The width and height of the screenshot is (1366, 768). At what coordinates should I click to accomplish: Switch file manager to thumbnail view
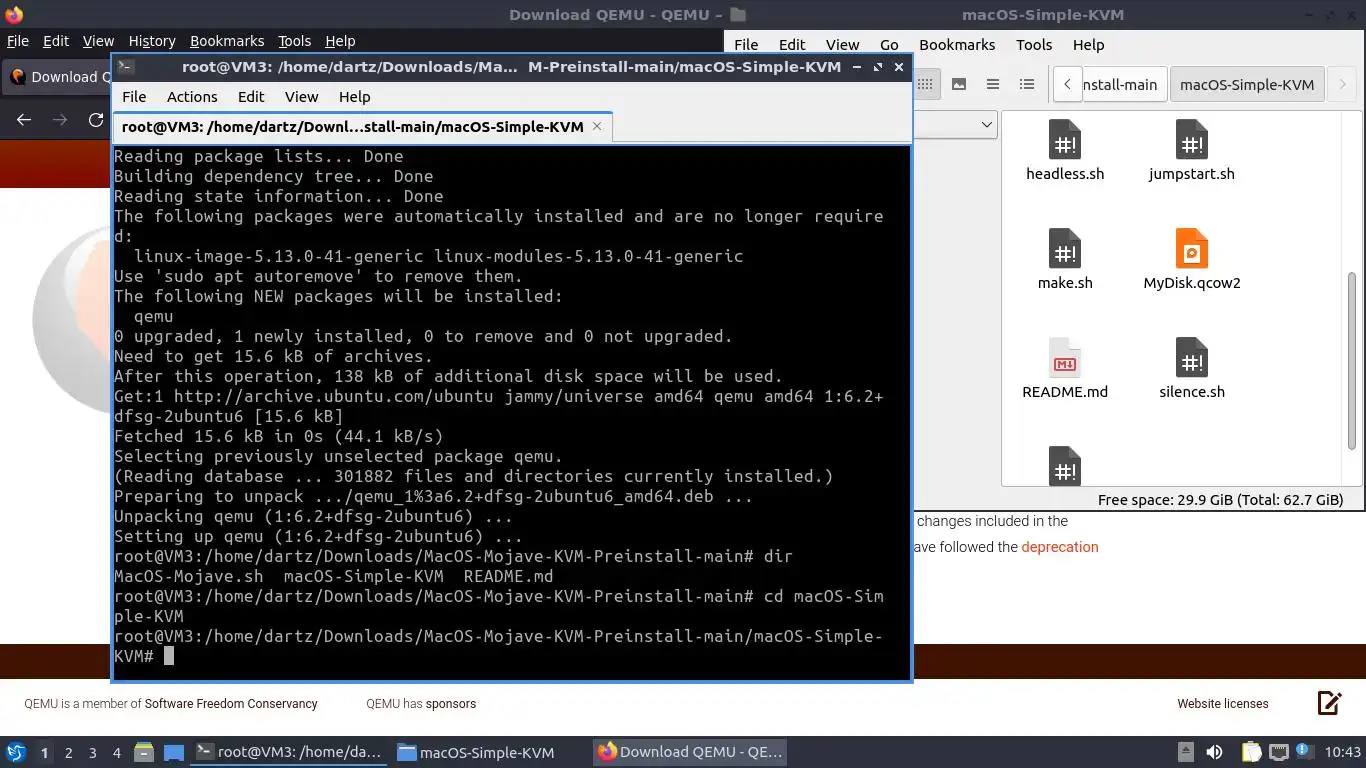[959, 84]
